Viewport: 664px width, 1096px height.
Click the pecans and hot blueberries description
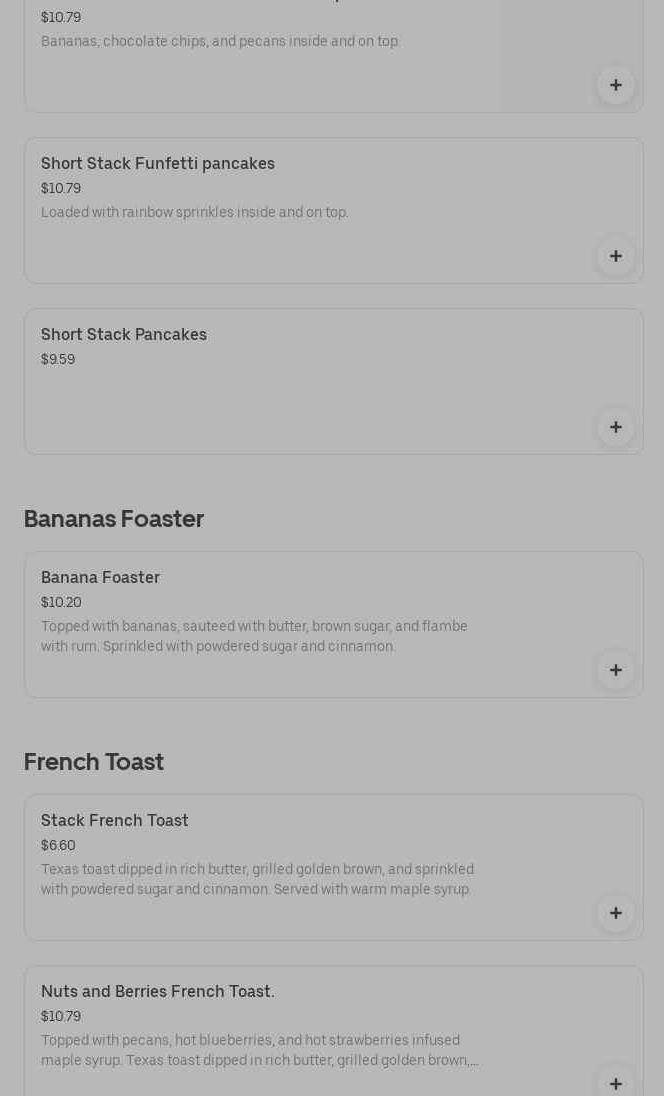[x=259, y=1050]
